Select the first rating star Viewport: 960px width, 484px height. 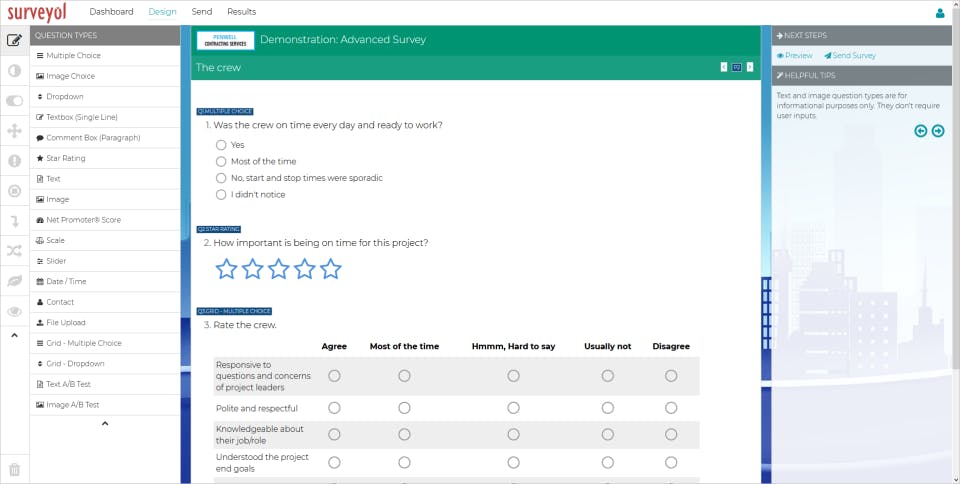[x=227, y=269]
